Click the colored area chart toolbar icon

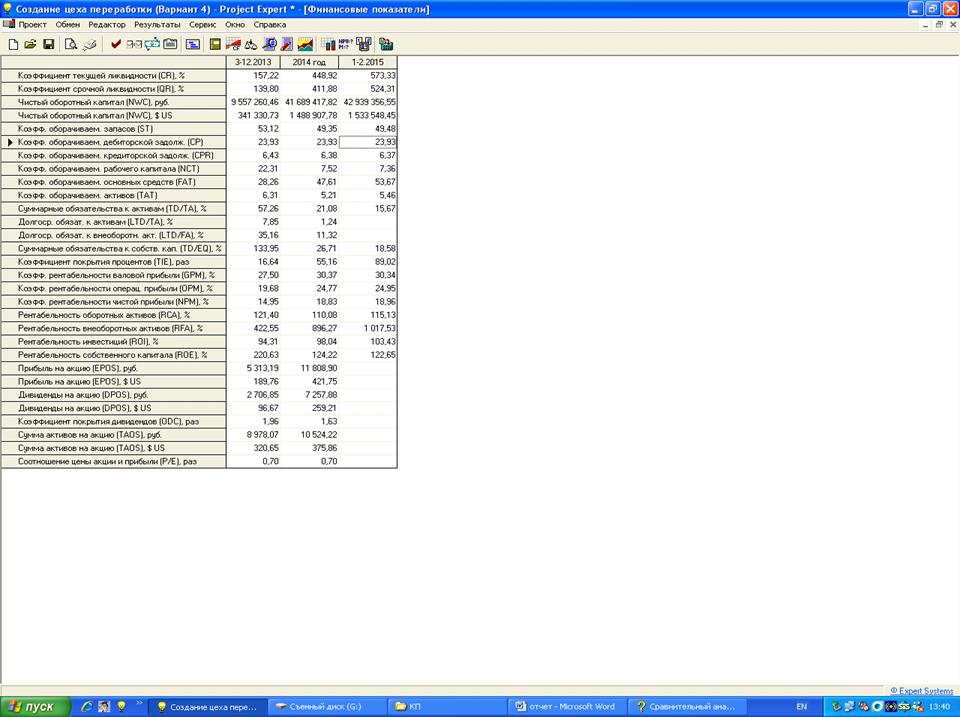(x=305, y=44)
